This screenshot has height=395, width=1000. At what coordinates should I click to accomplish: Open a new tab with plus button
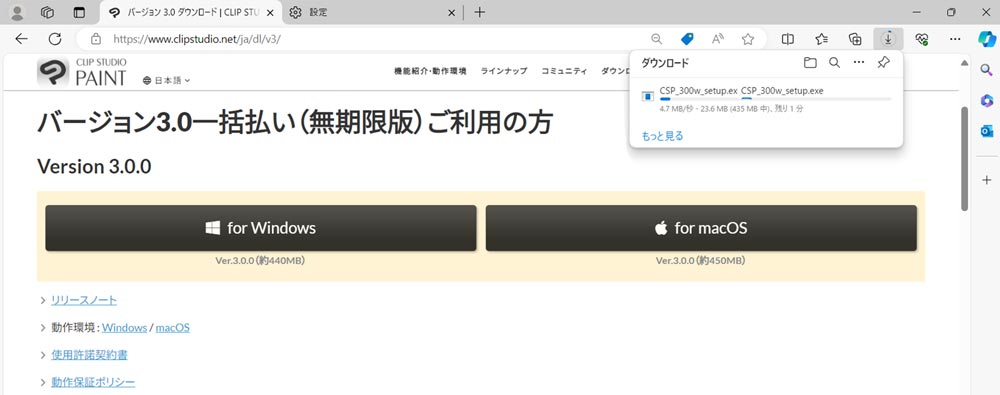pos(480,12)
